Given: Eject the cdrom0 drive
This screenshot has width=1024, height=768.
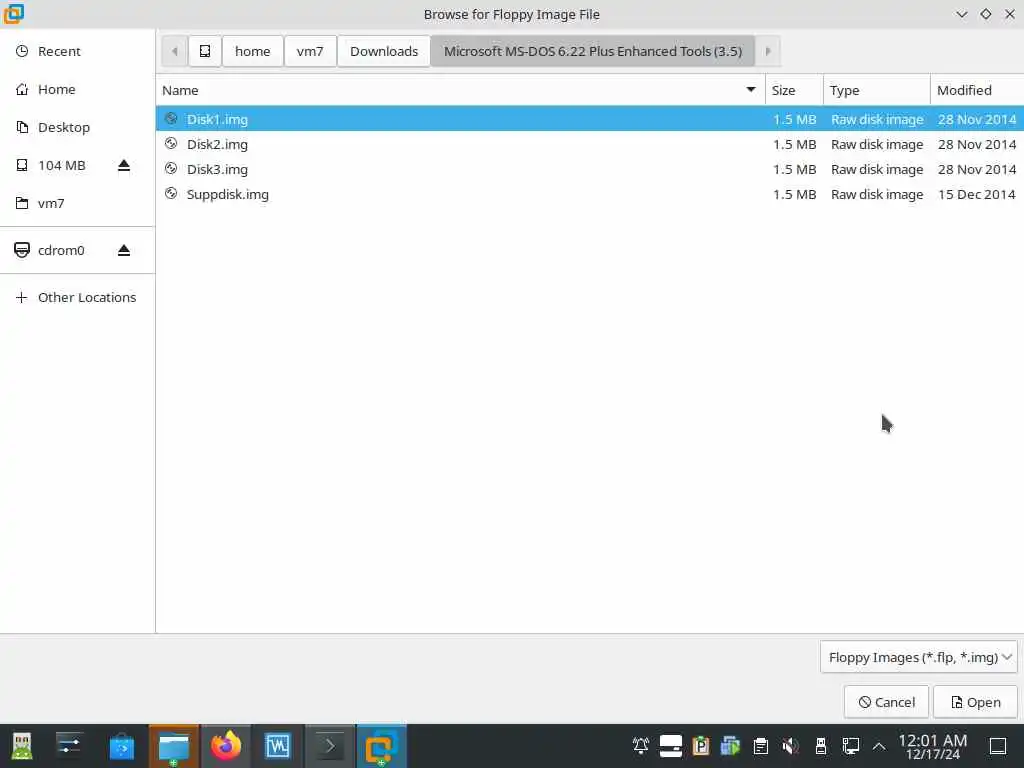Looking at the screenshot, I should pyautogui.click(x=124, y=250).
